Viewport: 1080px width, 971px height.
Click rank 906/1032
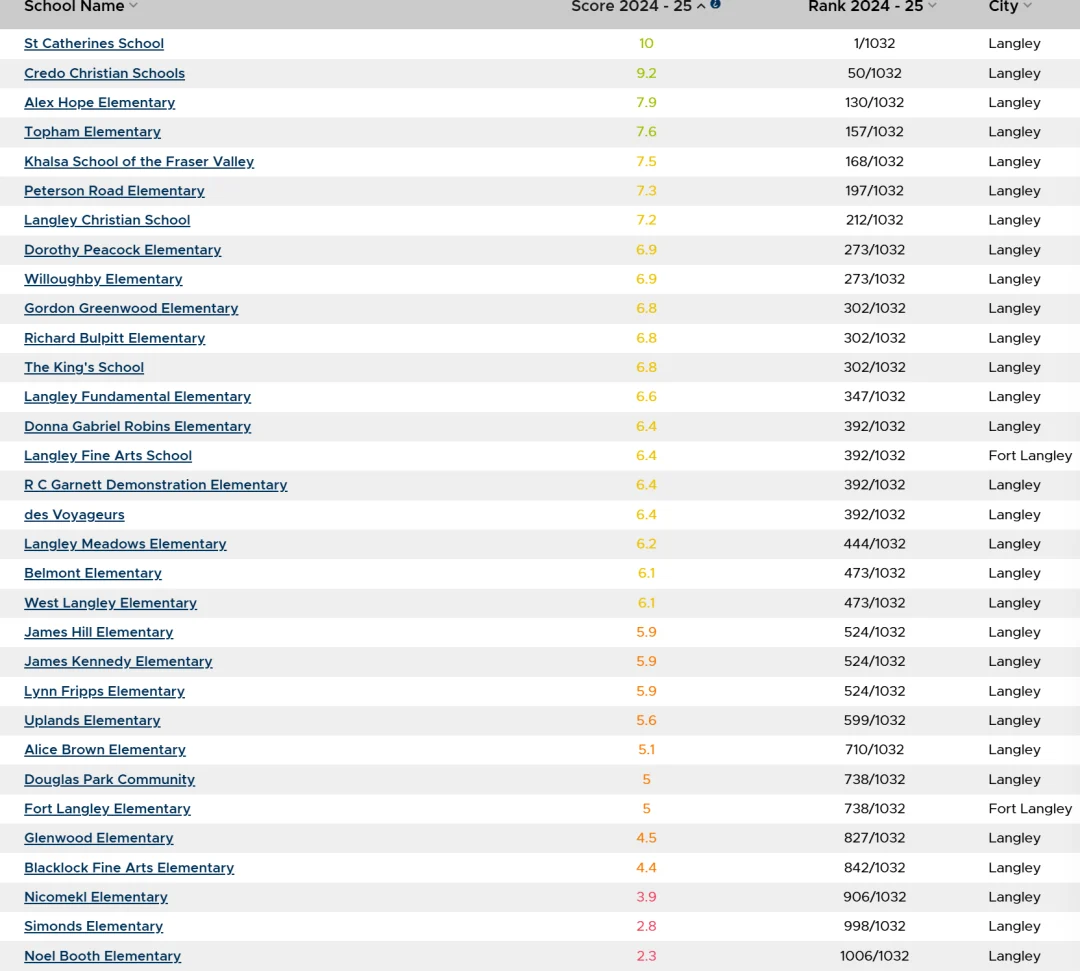(875, 897)
